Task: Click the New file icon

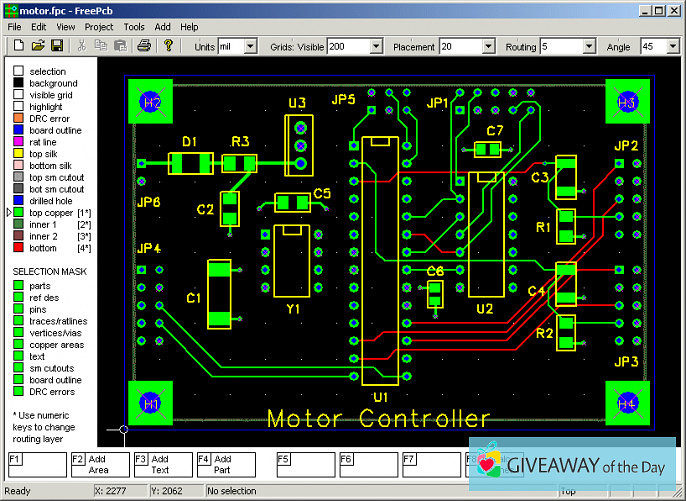Action: 16,46
